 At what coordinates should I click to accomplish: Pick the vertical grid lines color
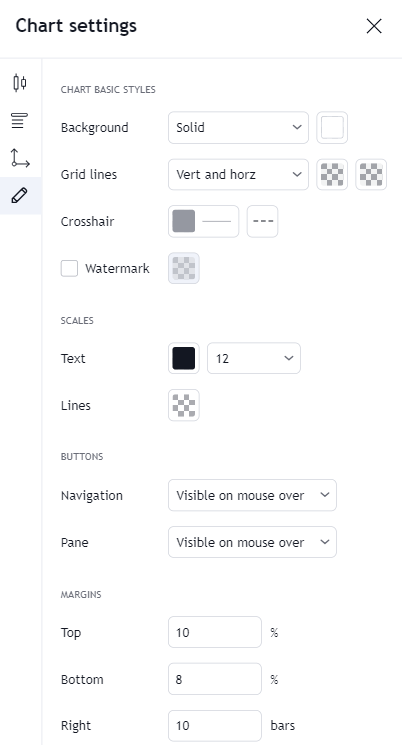332,174
